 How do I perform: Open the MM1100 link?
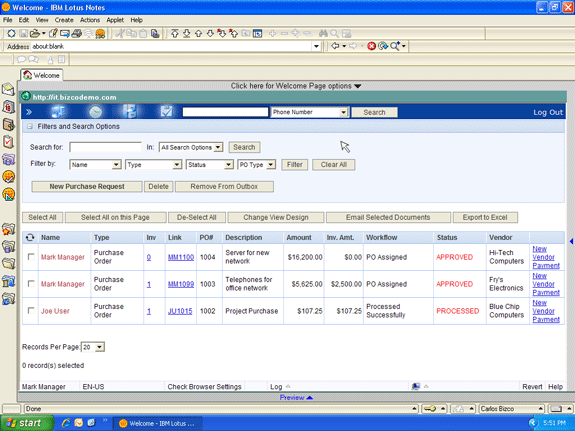(181, 257)
